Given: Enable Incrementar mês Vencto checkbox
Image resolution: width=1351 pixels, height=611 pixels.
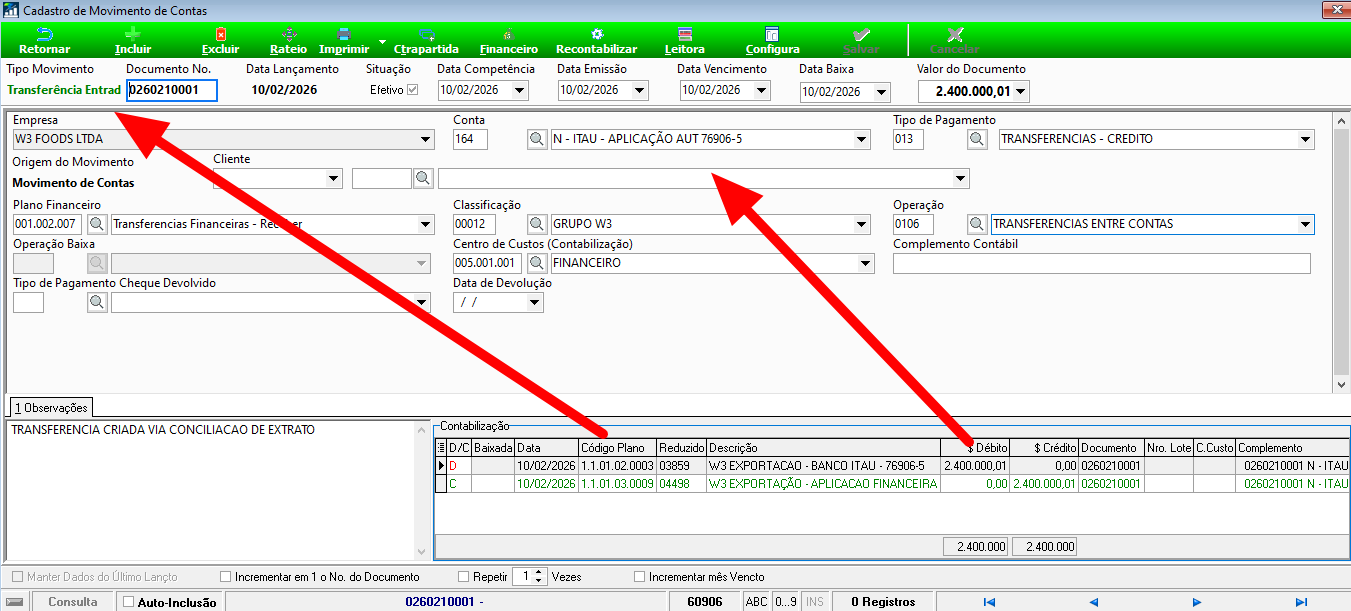Looking at the screenshot, I should pos(640,577).
